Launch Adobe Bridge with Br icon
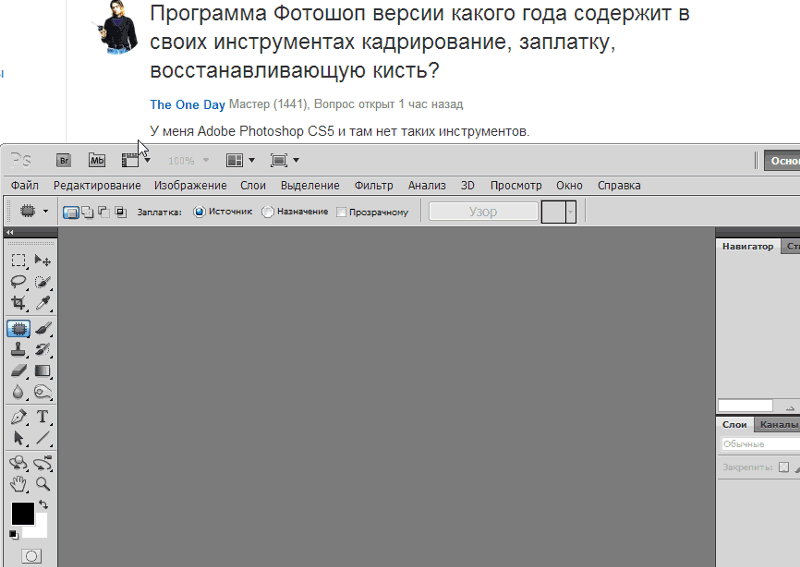This screenshot has width=800, height=567. pos(64,160)
